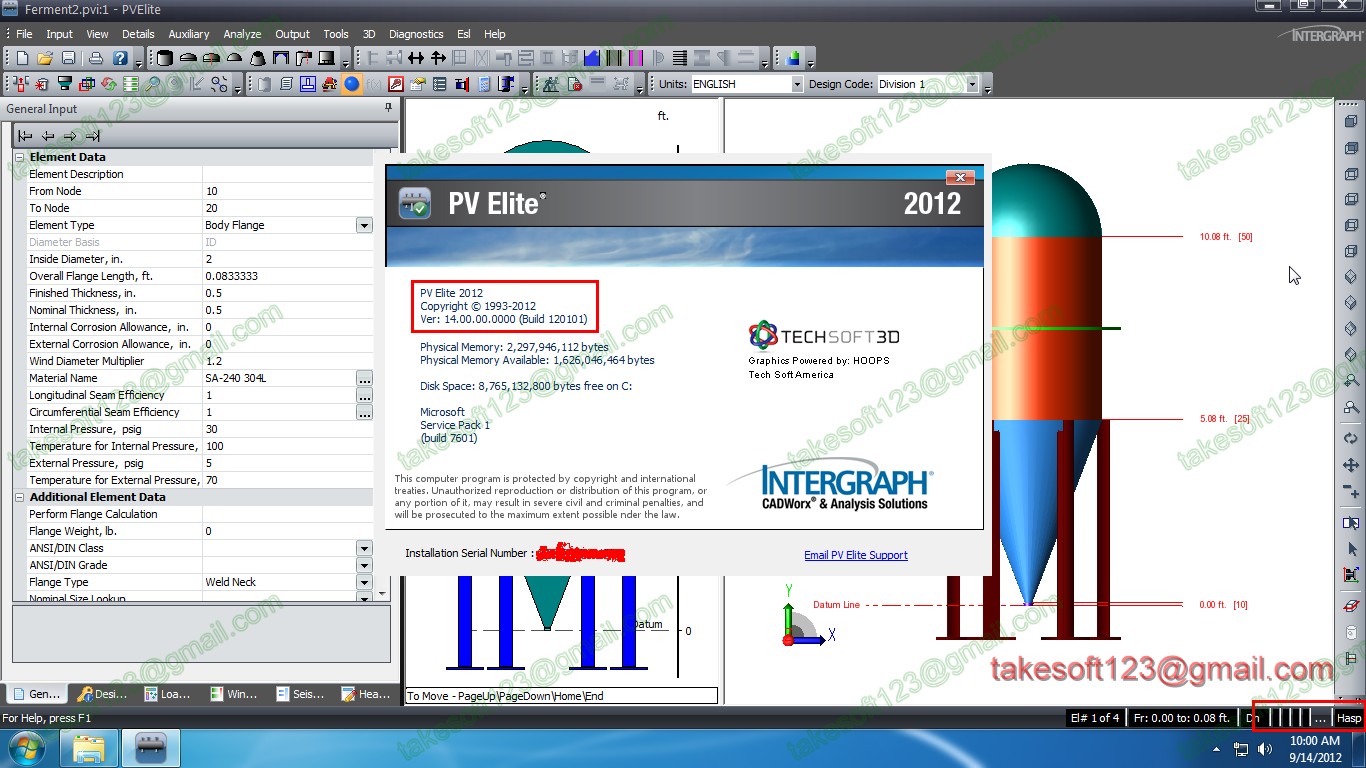Open Help via the question mark icon
Viewport: 1366px width, 768px height.
pyautogui.click(x=120, y=58)
